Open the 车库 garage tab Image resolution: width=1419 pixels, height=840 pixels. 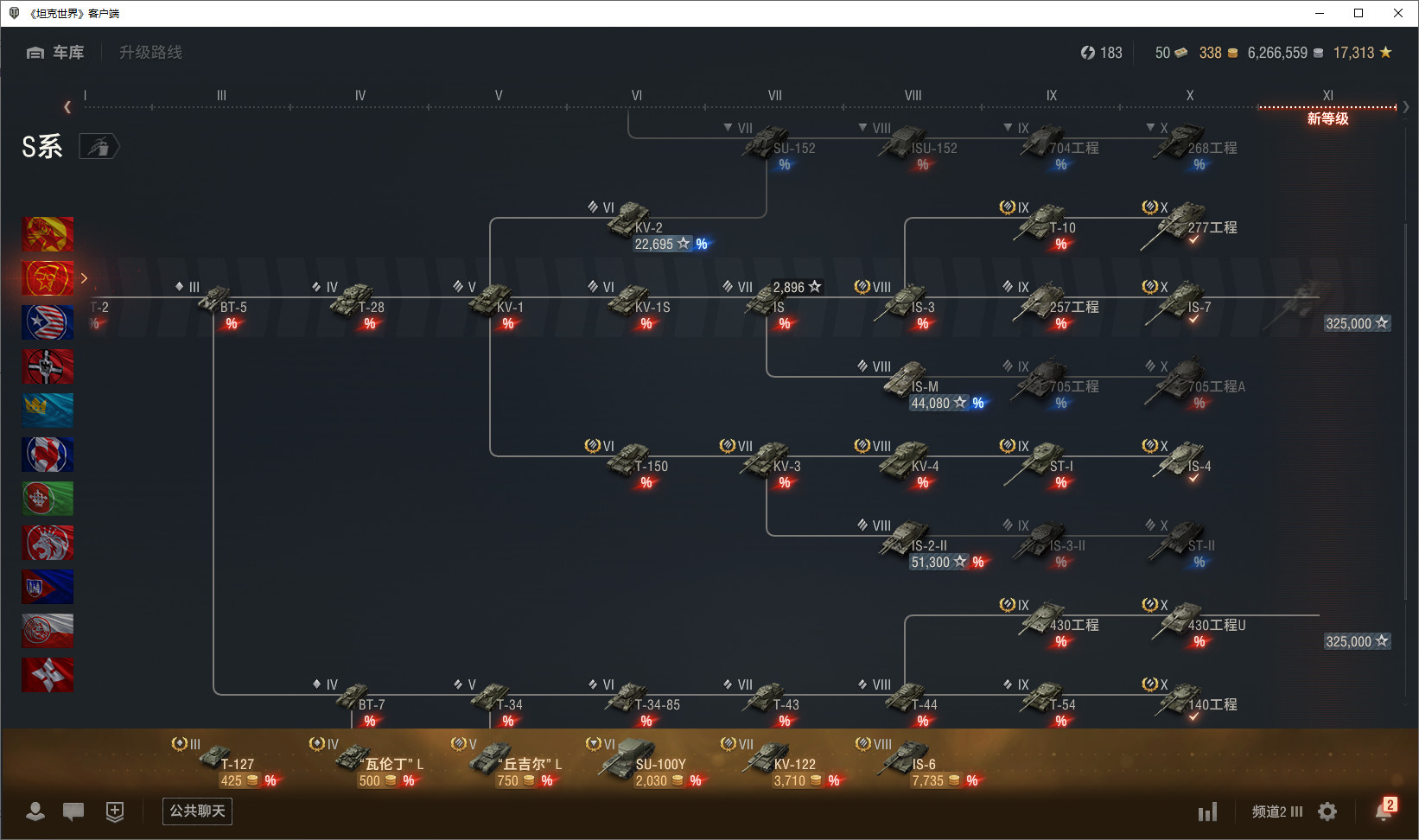click(x=55, y=53)
